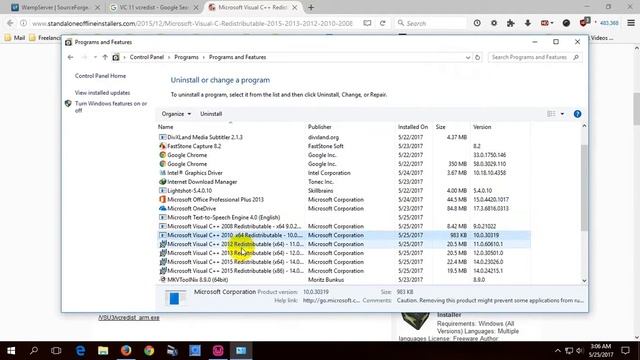Click the Firefox downloads arrow icon

[528, 23]
